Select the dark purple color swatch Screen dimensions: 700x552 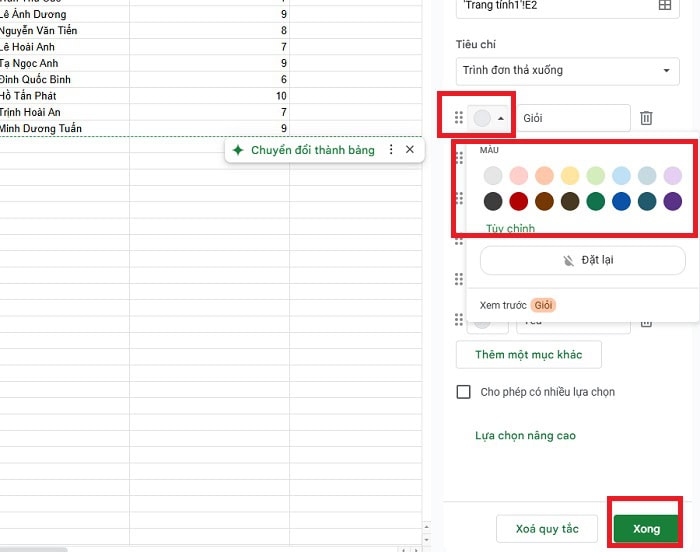coord(672,201)
